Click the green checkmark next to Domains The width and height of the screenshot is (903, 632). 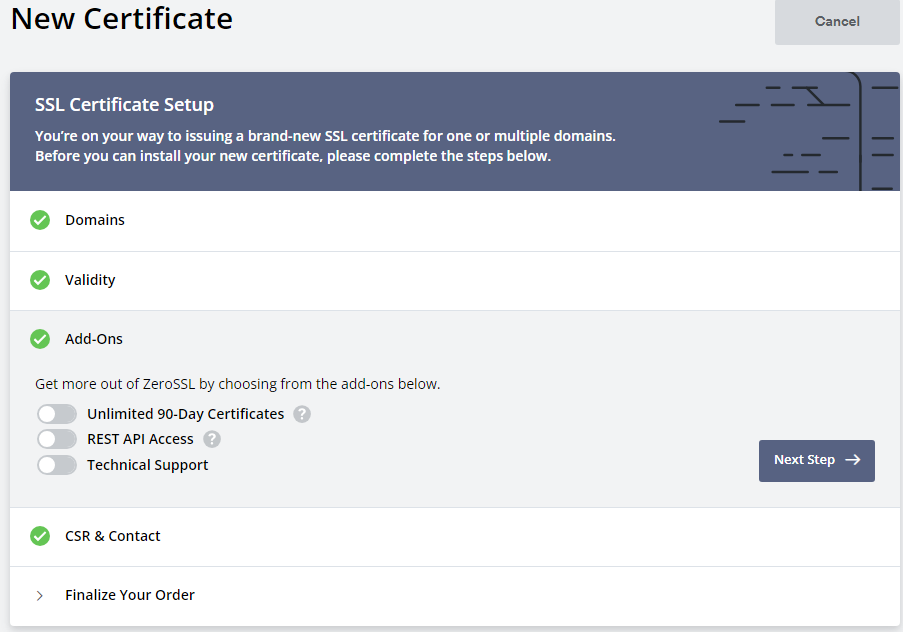(x=40, y=220)
